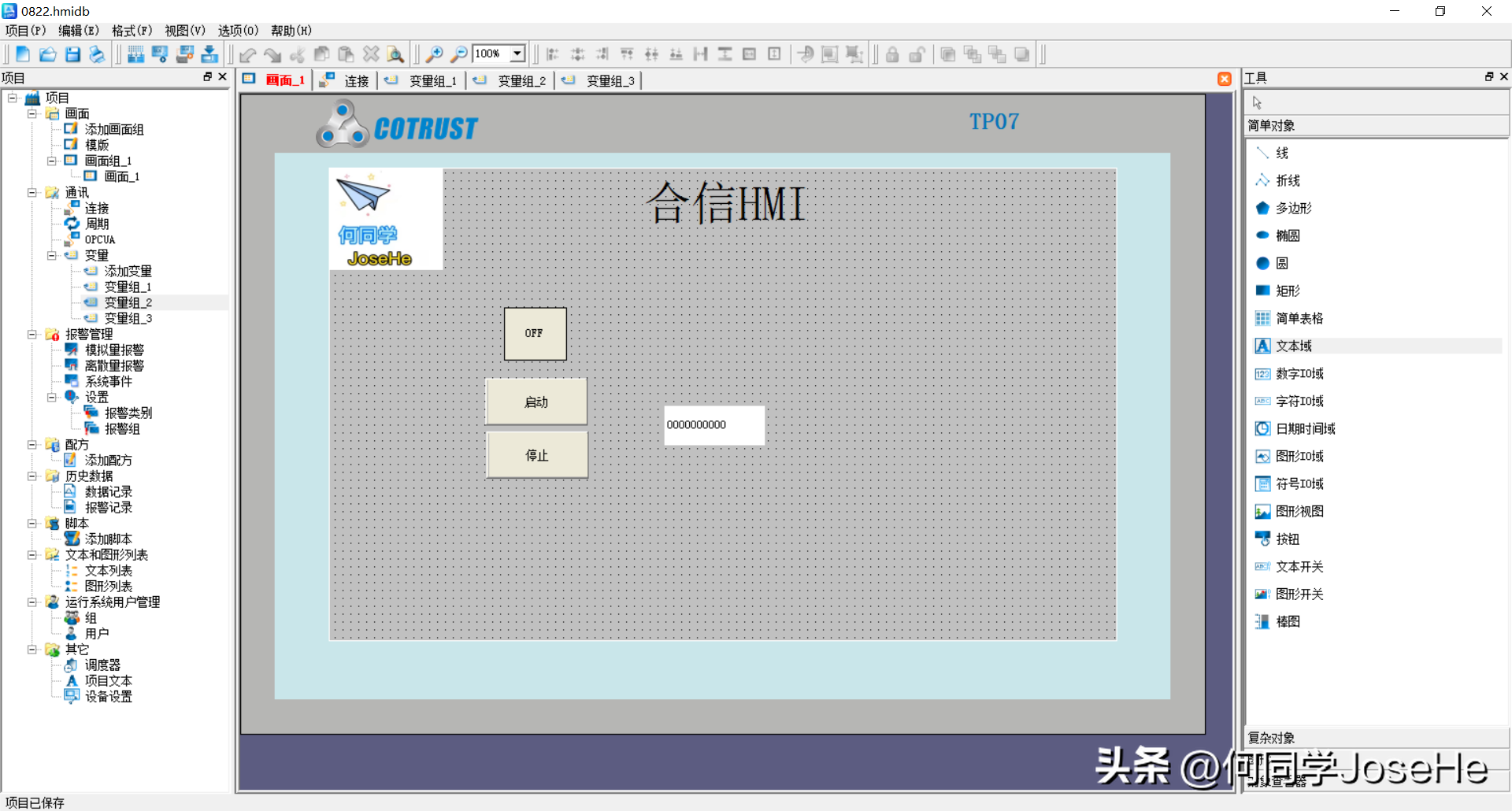Screen dimensions: 1512x811
Task: Open the 选项(O) menu
Action: 238,31
